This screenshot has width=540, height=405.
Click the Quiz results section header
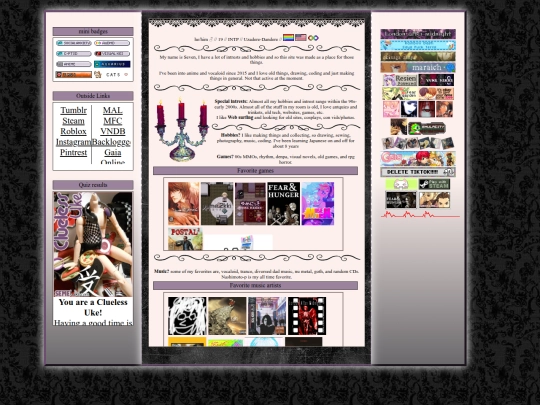pos(93,185)
